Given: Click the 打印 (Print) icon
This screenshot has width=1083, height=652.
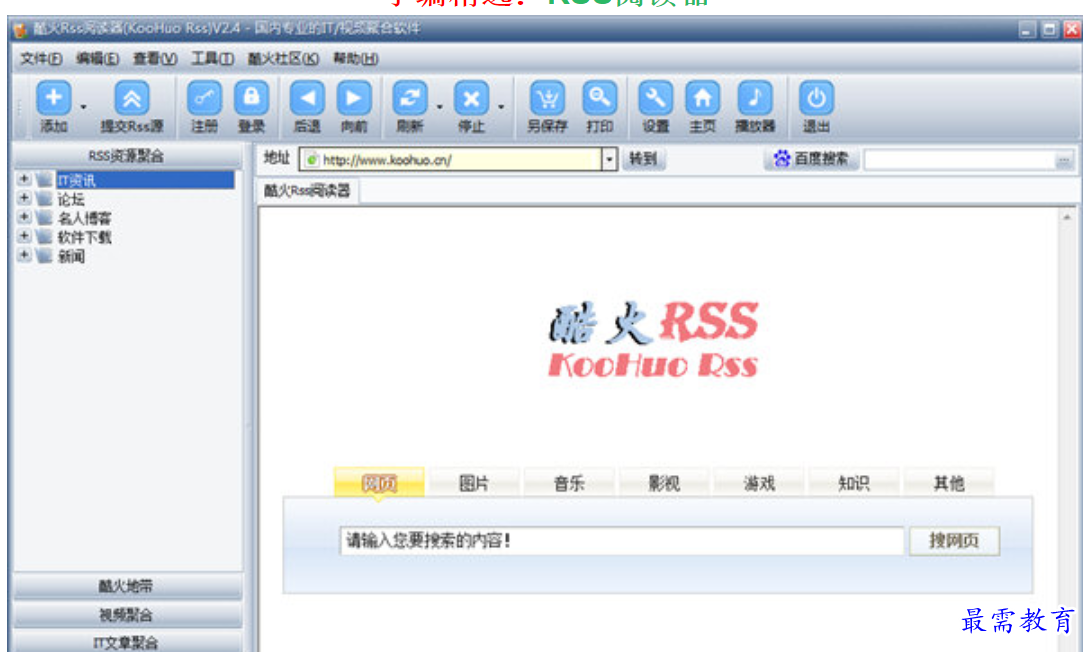Looking at the screenshot, I should [x=600, y=98].
